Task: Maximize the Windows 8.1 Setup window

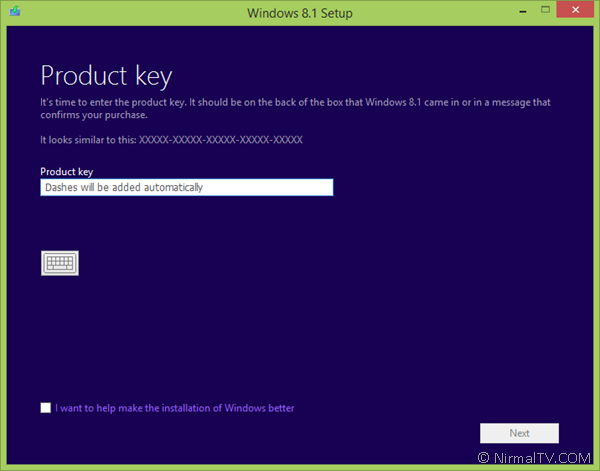Action: pos(545,10)
